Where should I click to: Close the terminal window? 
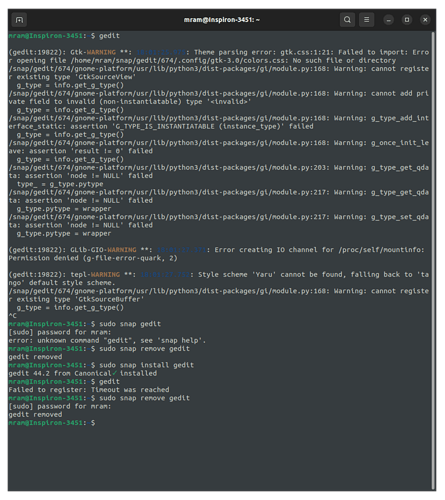[x=425, y=20]
